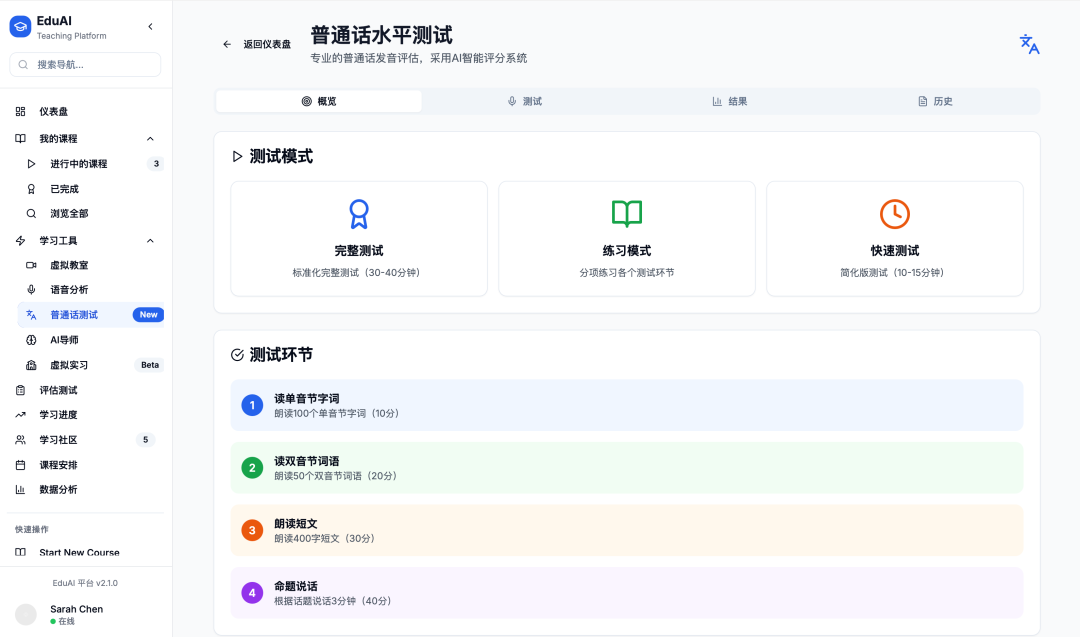Open the 历史 tab
This screenshot has height=637, width=1080.
click(x=935, y=102)
